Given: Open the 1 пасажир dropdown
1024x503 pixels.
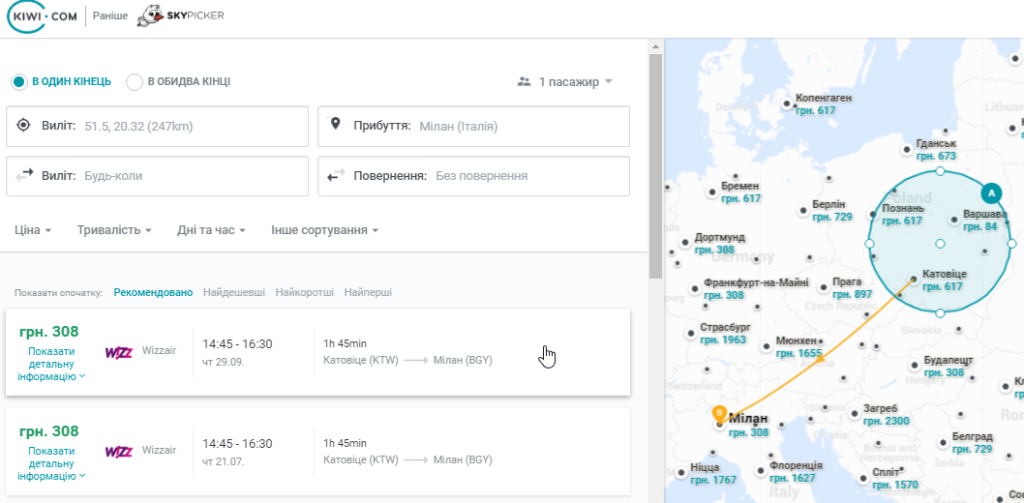Looking at the screenshot, I should [566, 82].
